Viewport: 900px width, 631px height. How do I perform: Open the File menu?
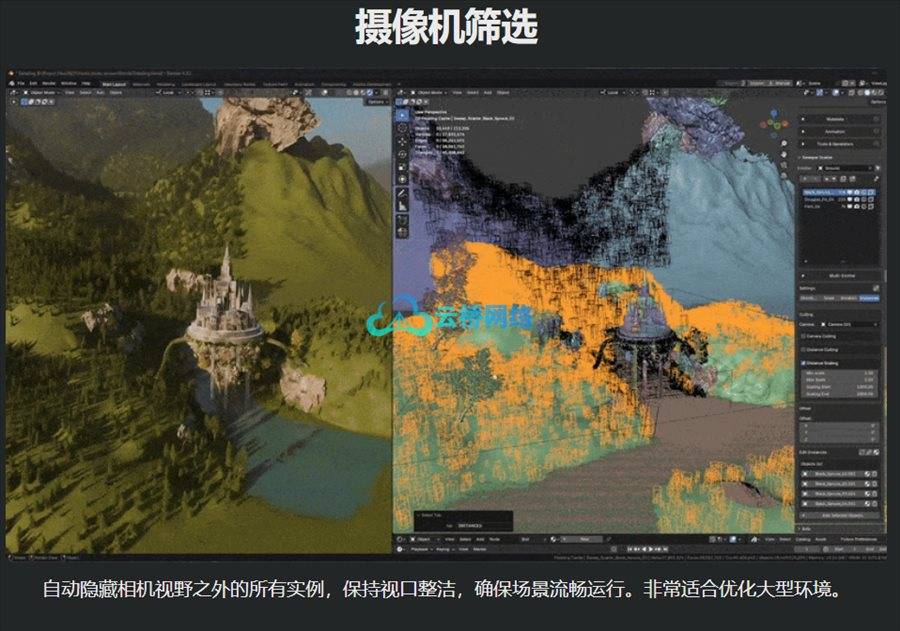(x=20, y=83)
